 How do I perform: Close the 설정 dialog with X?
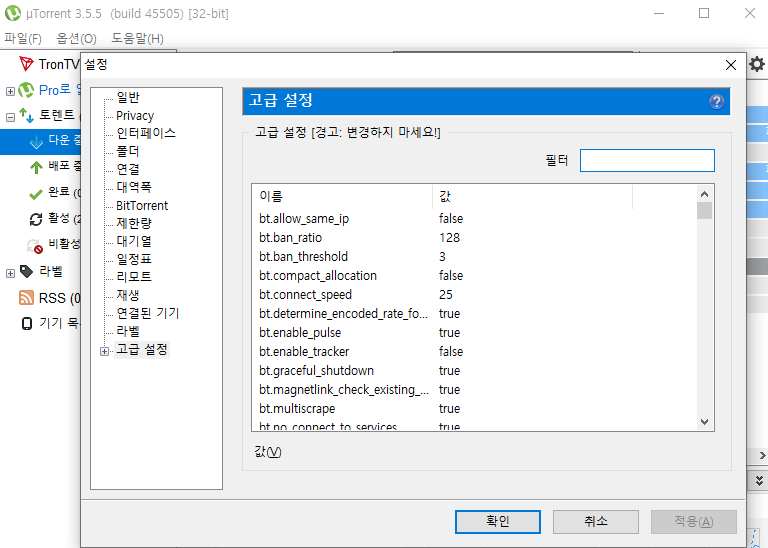point(730,65)
